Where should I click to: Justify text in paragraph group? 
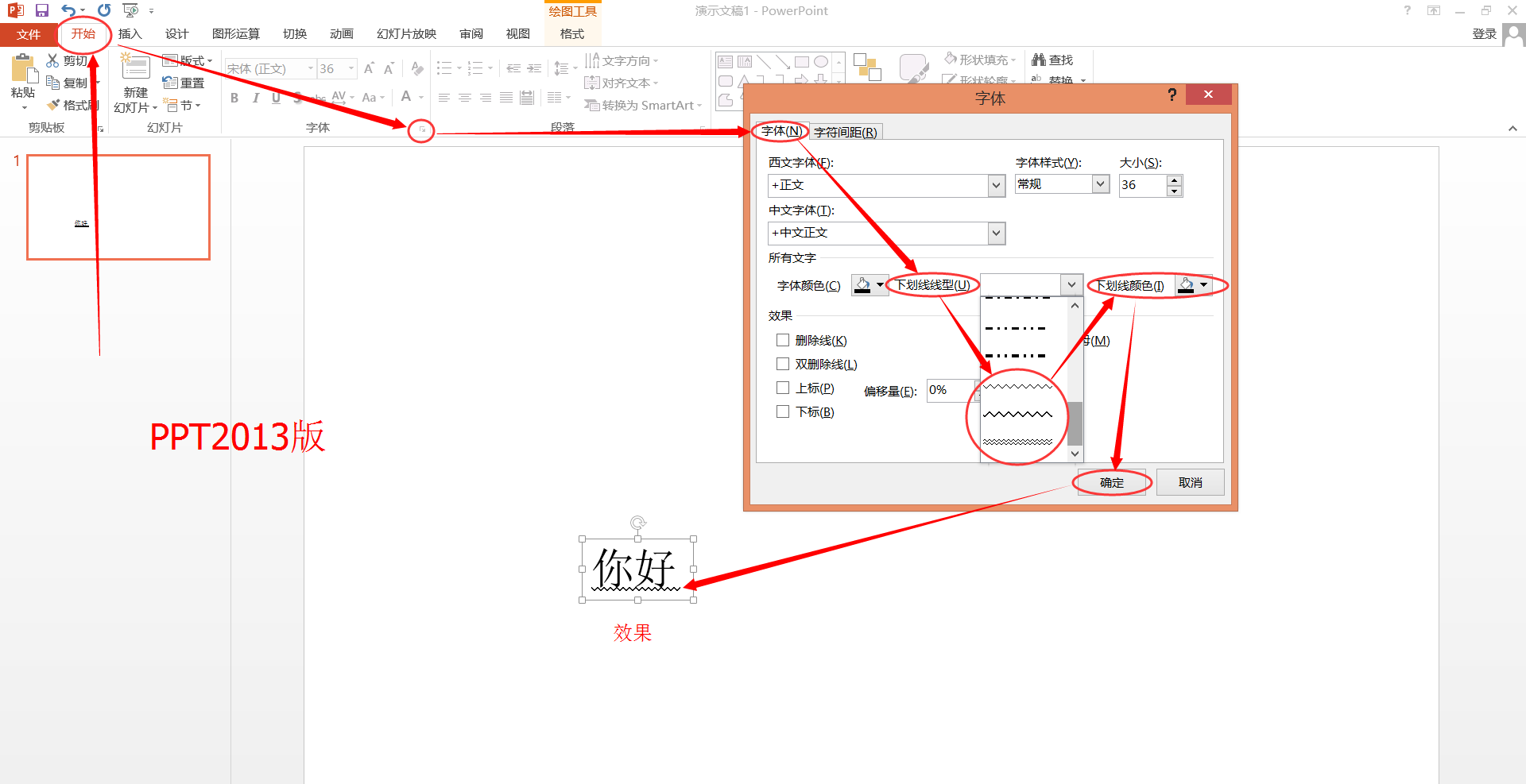click(x=506, y=98)
